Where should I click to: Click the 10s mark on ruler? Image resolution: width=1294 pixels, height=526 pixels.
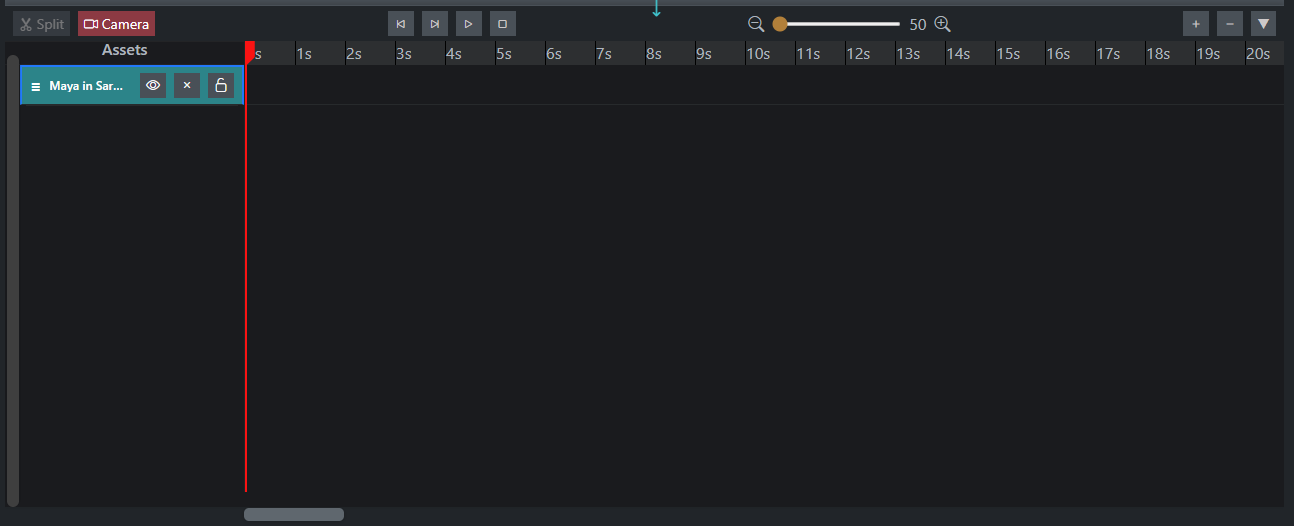click(x=759, y=54)
